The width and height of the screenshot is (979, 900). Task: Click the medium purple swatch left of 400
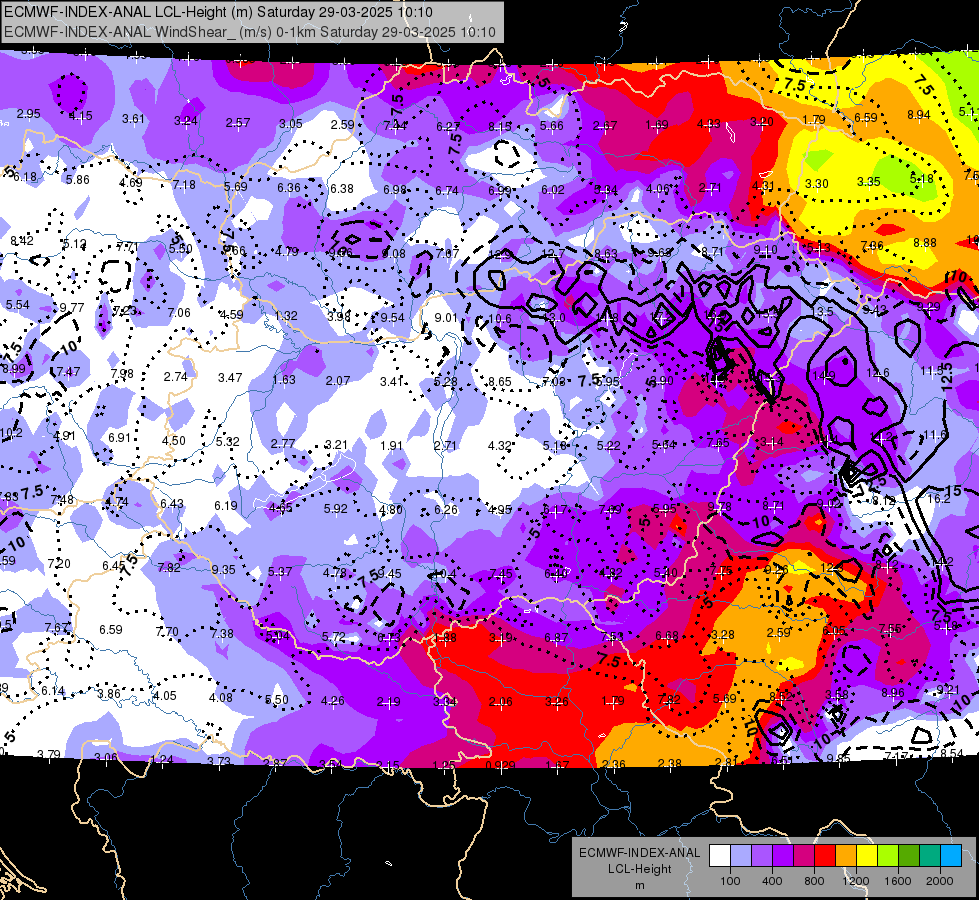(762, 855)
